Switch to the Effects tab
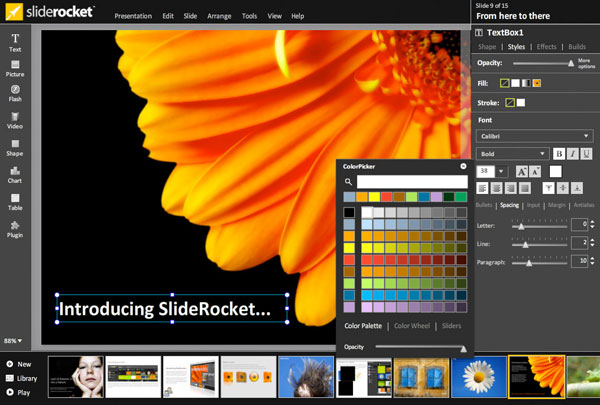600x405 pixels. click(x=546, y=47)
